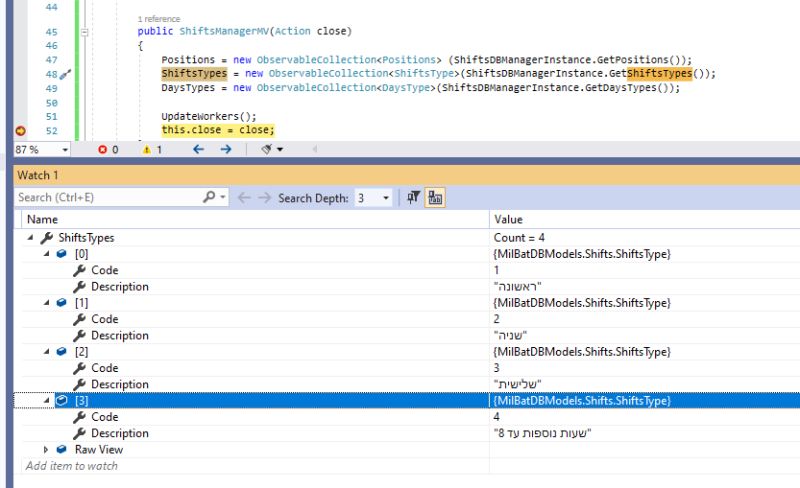
Task: Click the wrench icon of Description under [0]
Action: (x=79, y=286)
